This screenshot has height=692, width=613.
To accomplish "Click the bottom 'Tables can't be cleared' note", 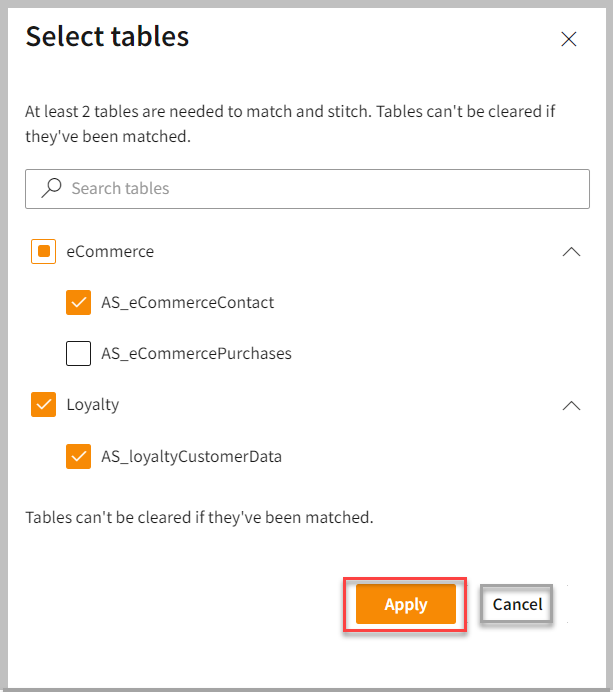I will (199, 517).
